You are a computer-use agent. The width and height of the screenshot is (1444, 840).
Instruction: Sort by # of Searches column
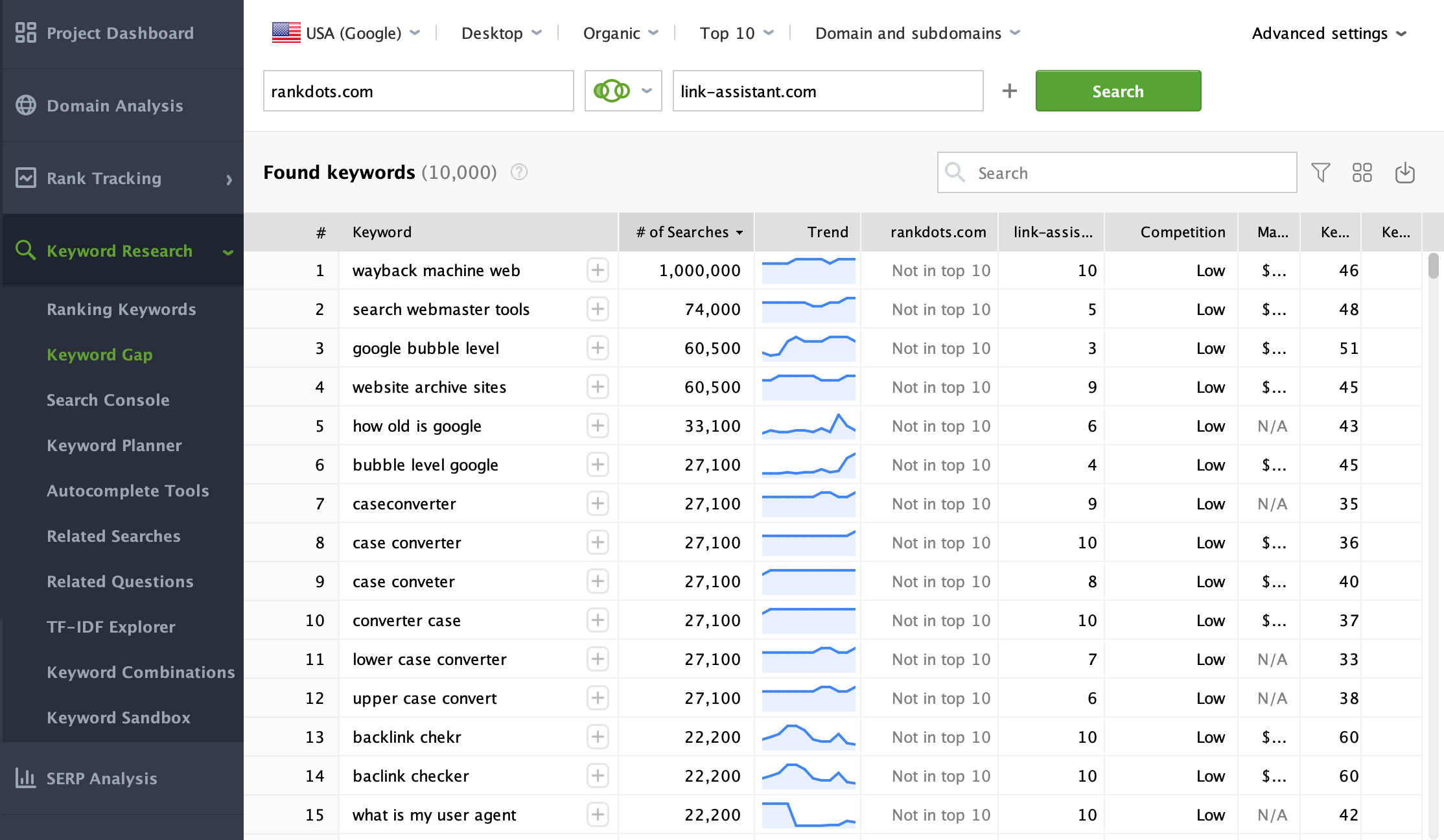687,232
